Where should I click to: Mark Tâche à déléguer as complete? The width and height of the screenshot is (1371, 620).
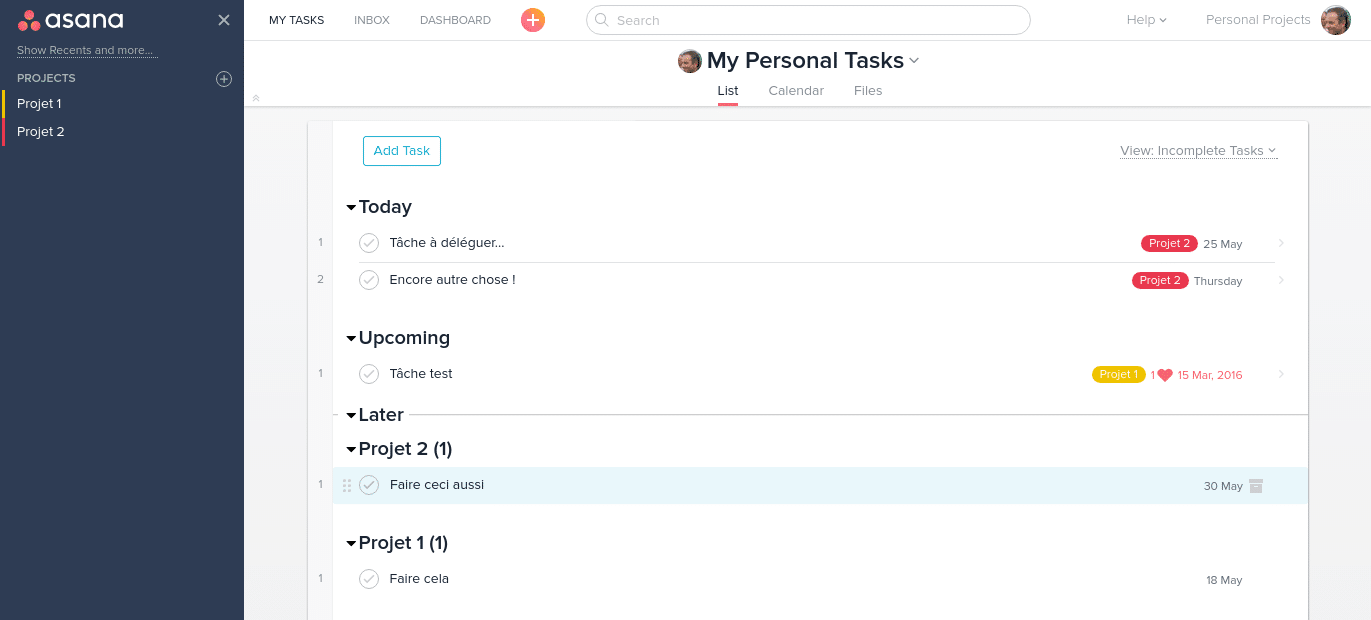click(369, 243)
